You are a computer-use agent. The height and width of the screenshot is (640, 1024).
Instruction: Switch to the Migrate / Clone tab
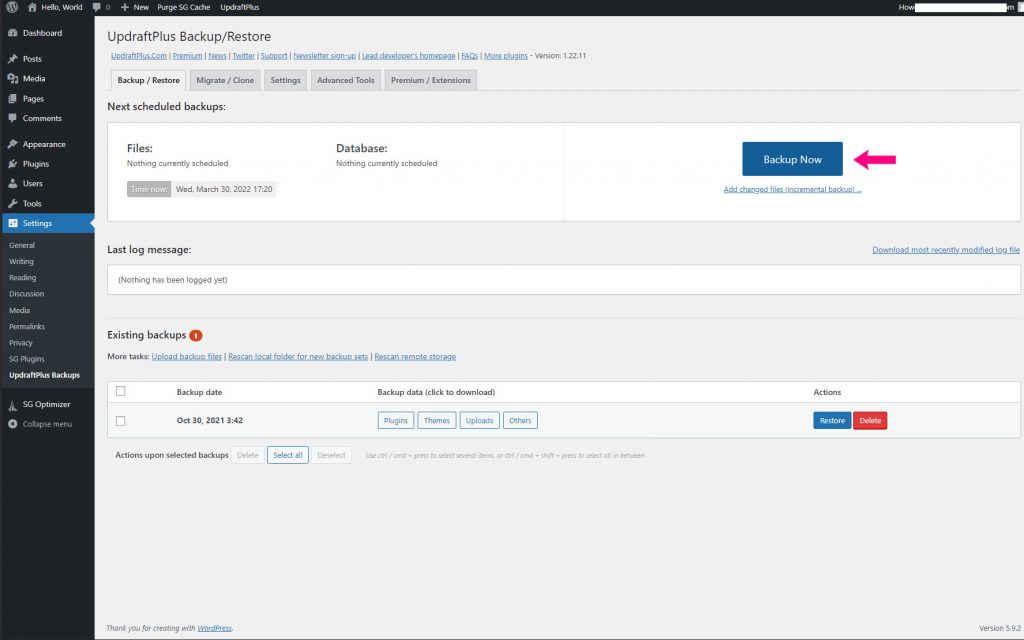225,80
